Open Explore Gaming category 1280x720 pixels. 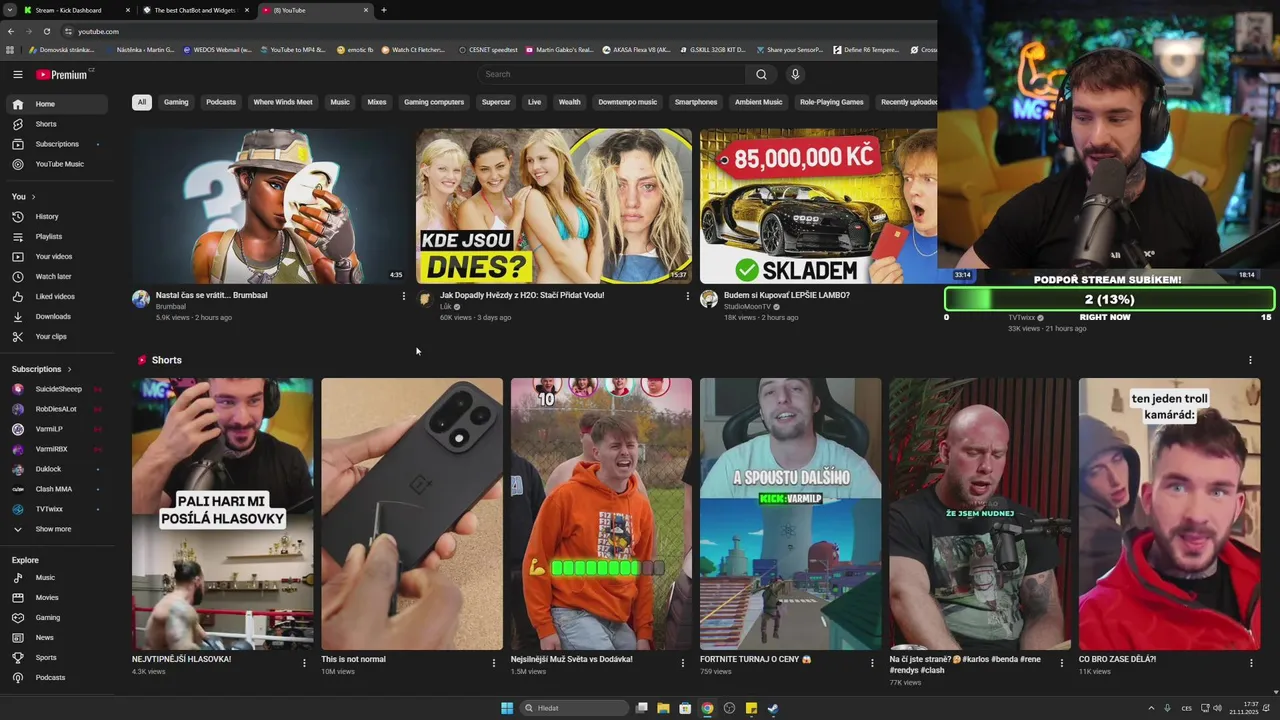[55, 617]
